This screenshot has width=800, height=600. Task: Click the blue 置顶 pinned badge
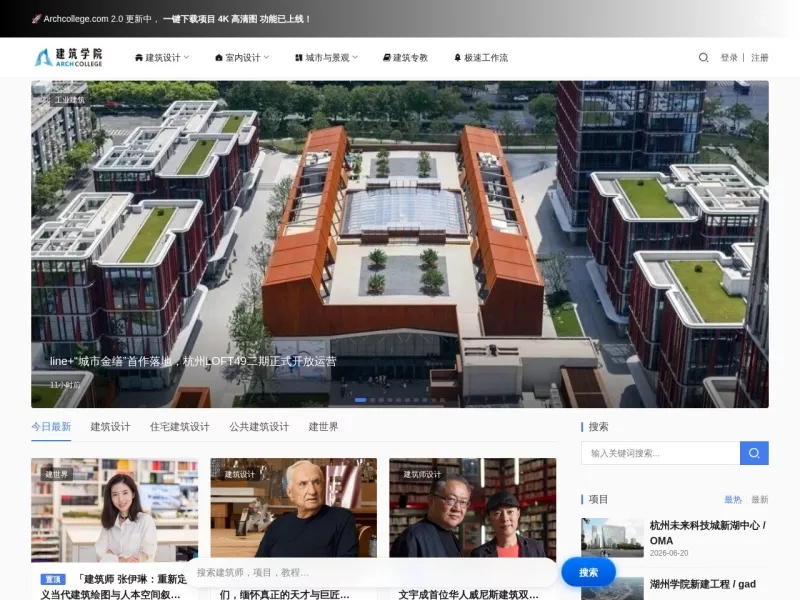pos(53,580)
